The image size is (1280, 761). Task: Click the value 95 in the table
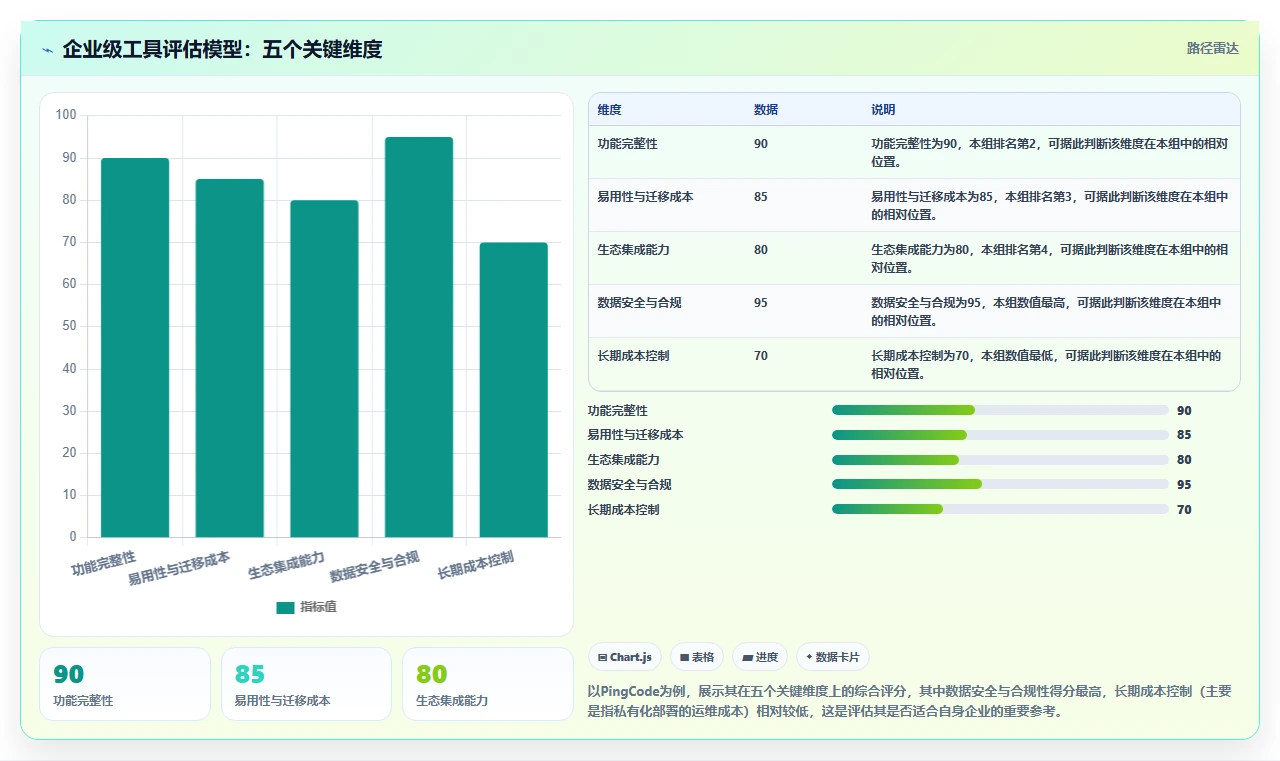761,303
